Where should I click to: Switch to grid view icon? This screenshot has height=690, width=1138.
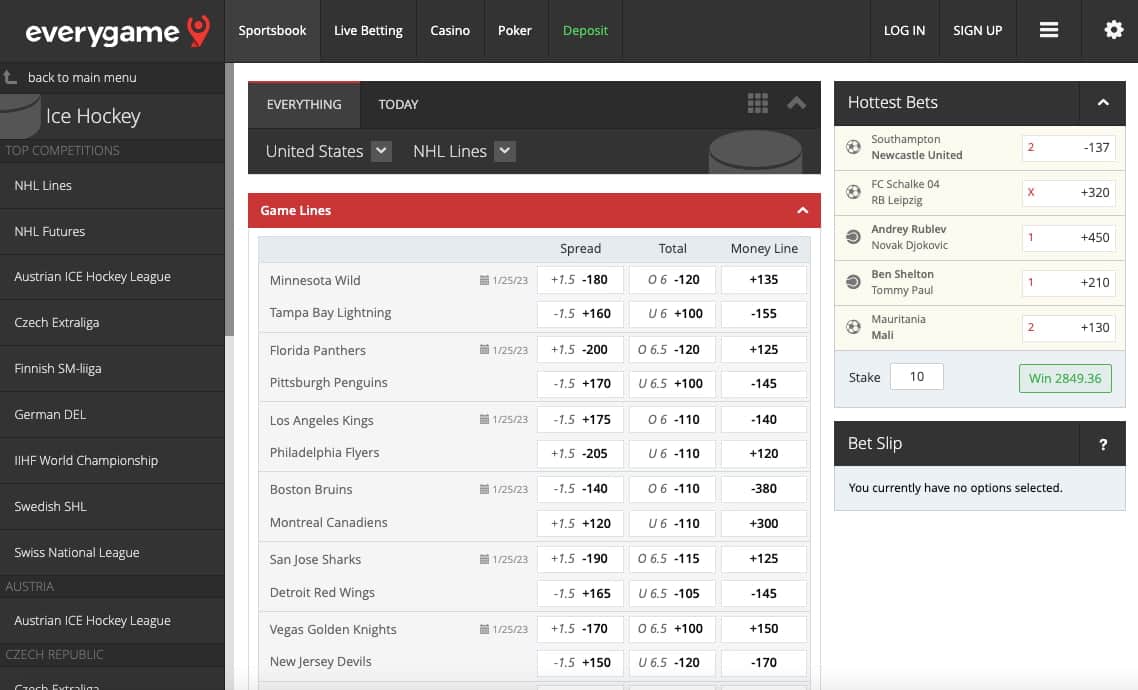tap(758, 103)
